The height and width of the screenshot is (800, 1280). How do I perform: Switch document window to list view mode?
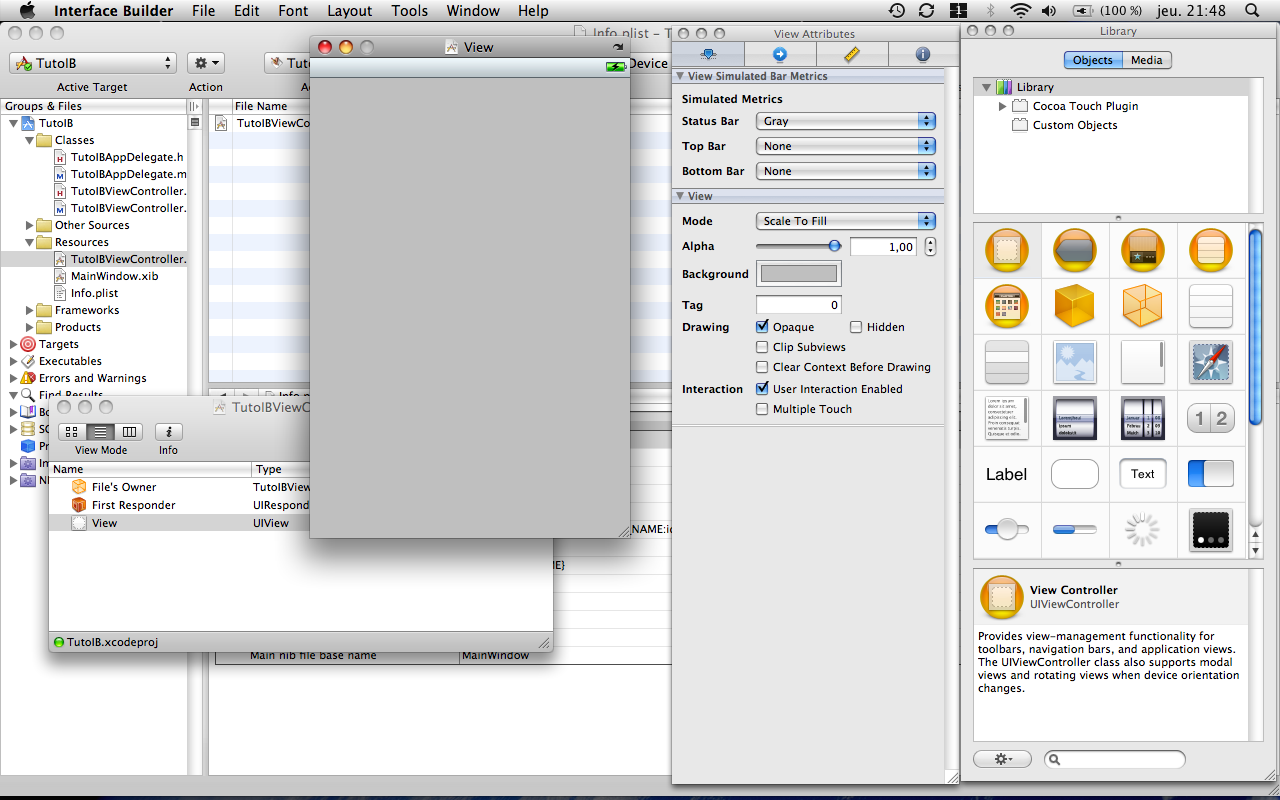coord(101,432)
